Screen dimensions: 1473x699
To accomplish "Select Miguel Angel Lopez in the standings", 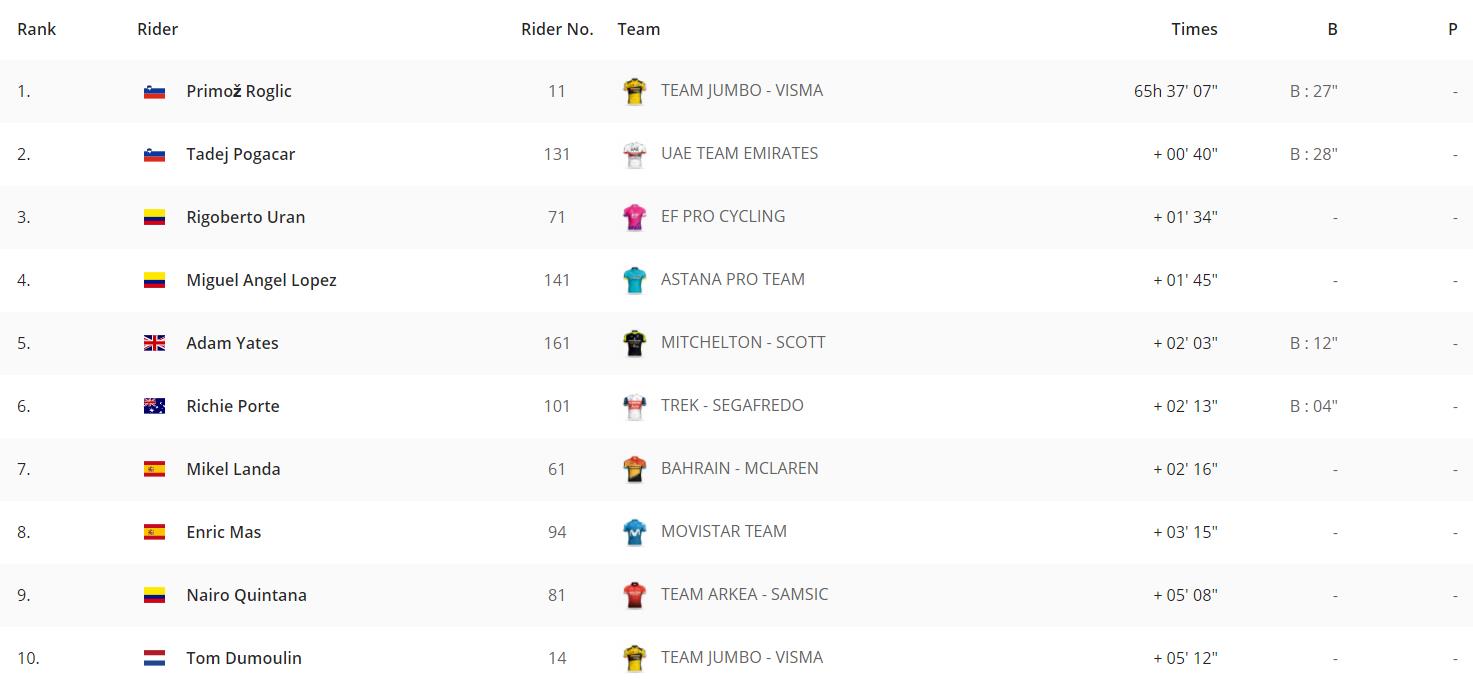I will [x=262, y=280].
